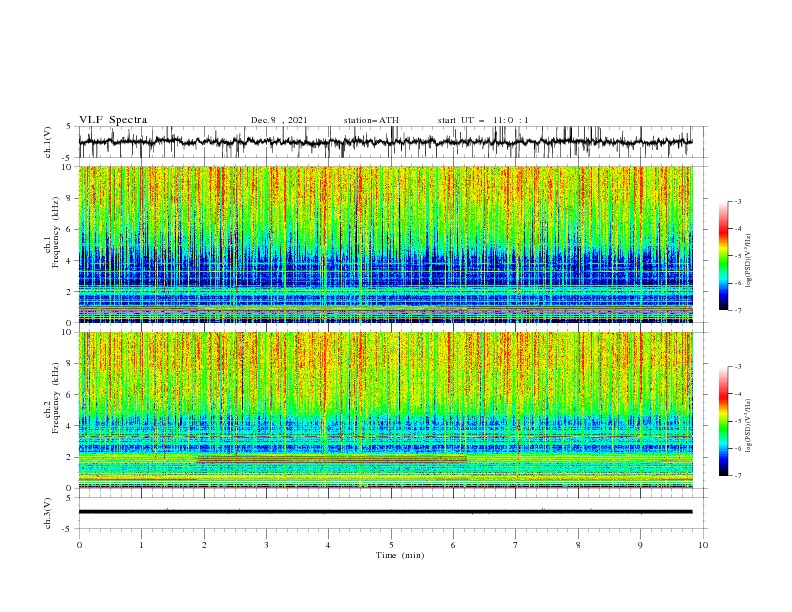
Task: Click the "5" tick of ch.1(V) axis
Action: point(70,127)
